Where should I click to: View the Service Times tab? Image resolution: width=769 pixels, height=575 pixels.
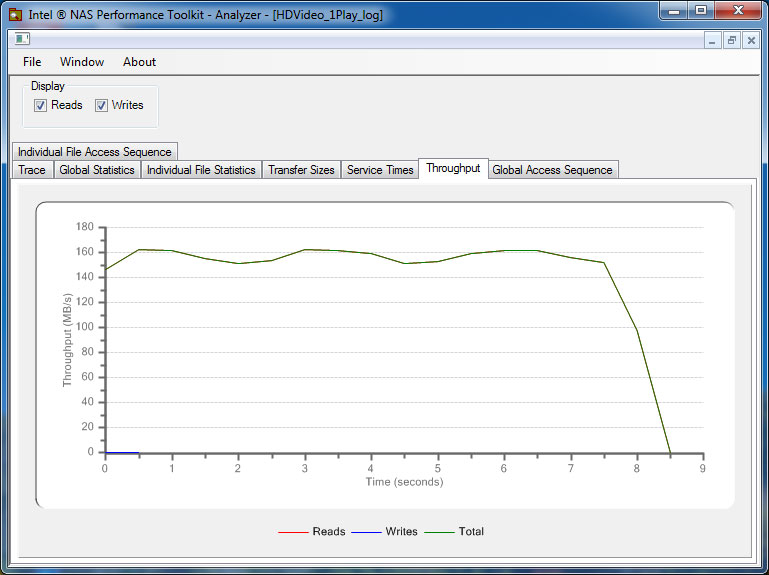click(380, 170)
